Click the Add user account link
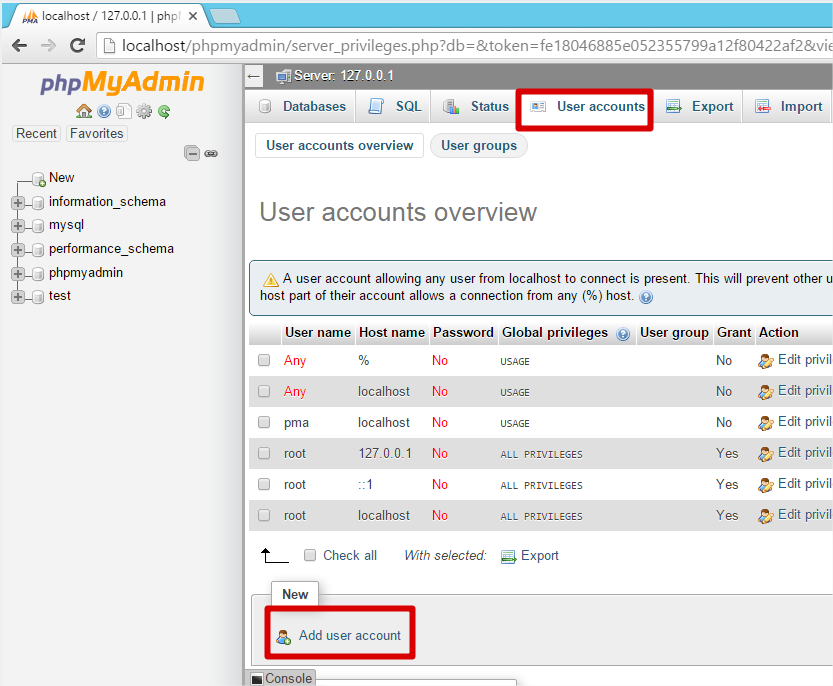The height and width of the screenshot is (686, 833). point(349,635)
